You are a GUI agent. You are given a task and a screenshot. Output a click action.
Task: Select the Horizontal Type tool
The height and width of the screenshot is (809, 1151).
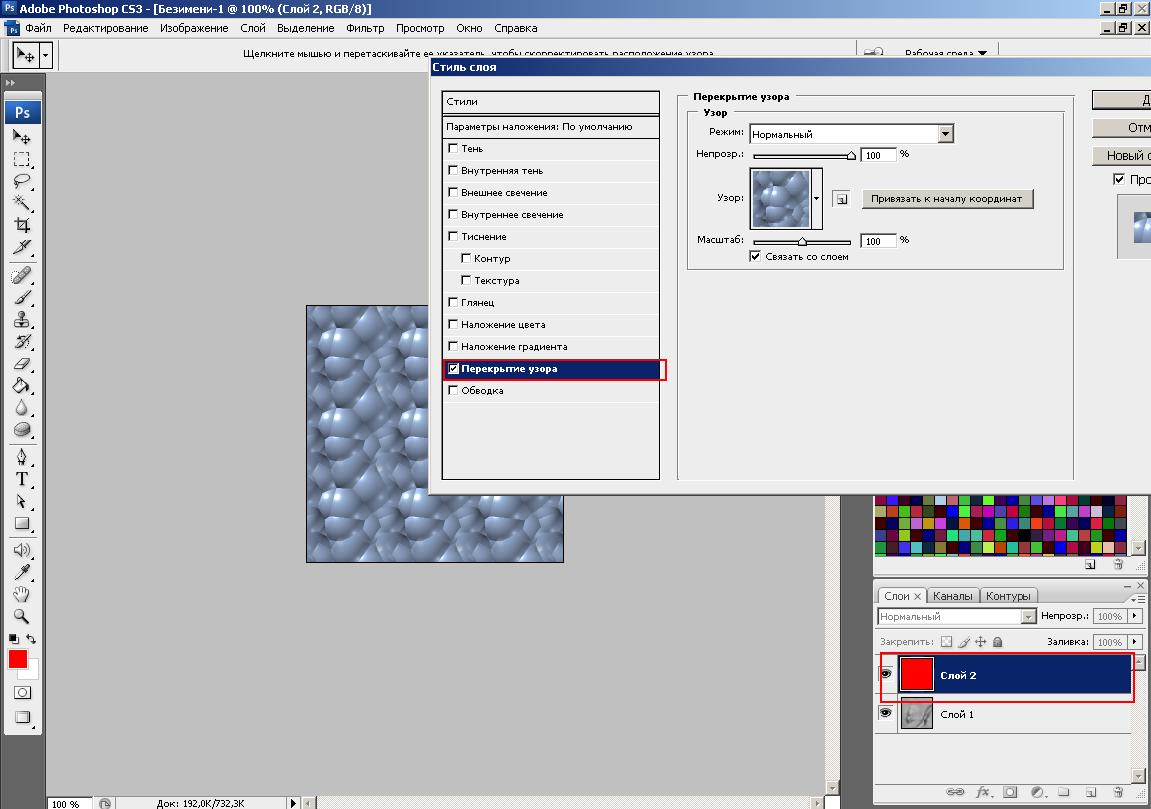[x=22, y=479]
